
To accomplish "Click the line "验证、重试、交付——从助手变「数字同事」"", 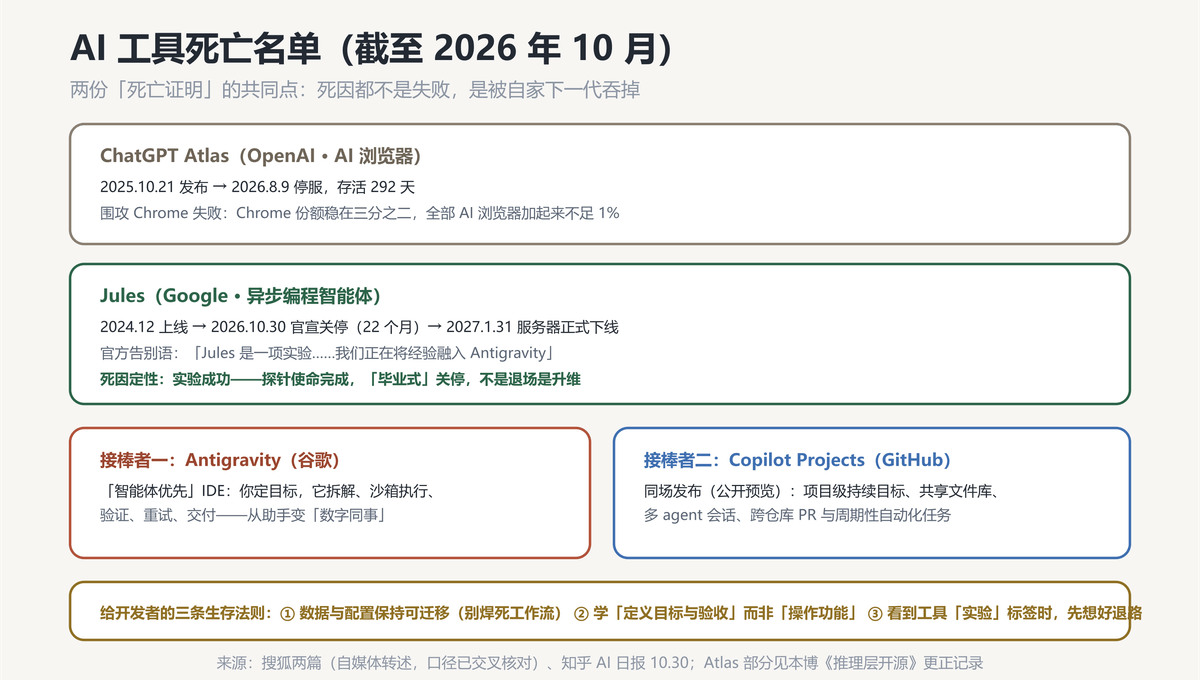I will pyautogui.click(x=244, y=516).
